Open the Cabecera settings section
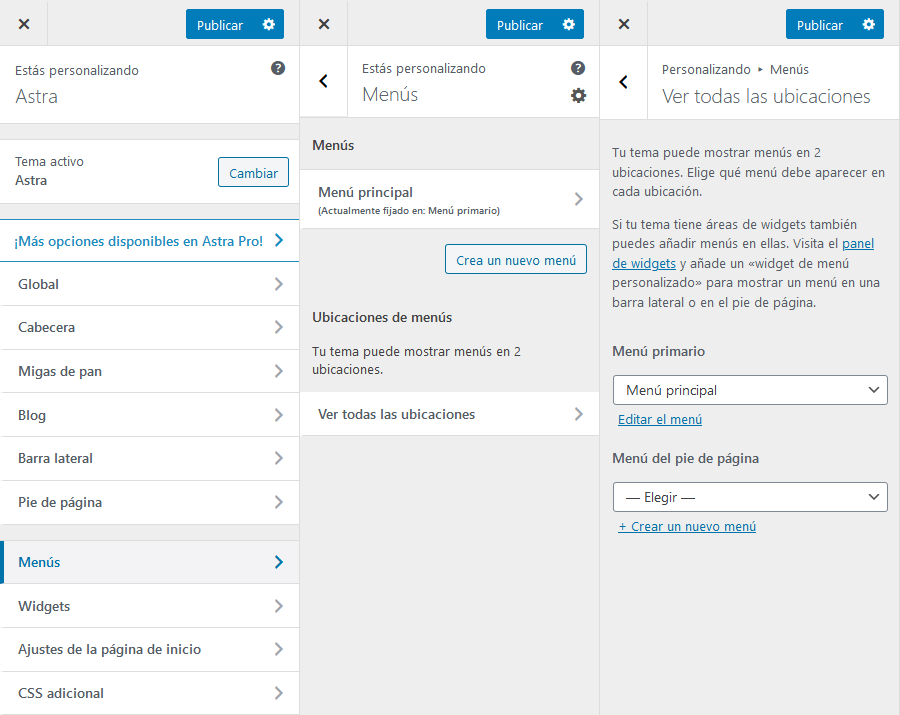Image resolution: width=900 pixels, height=715 pixels. tap(150, 327)
